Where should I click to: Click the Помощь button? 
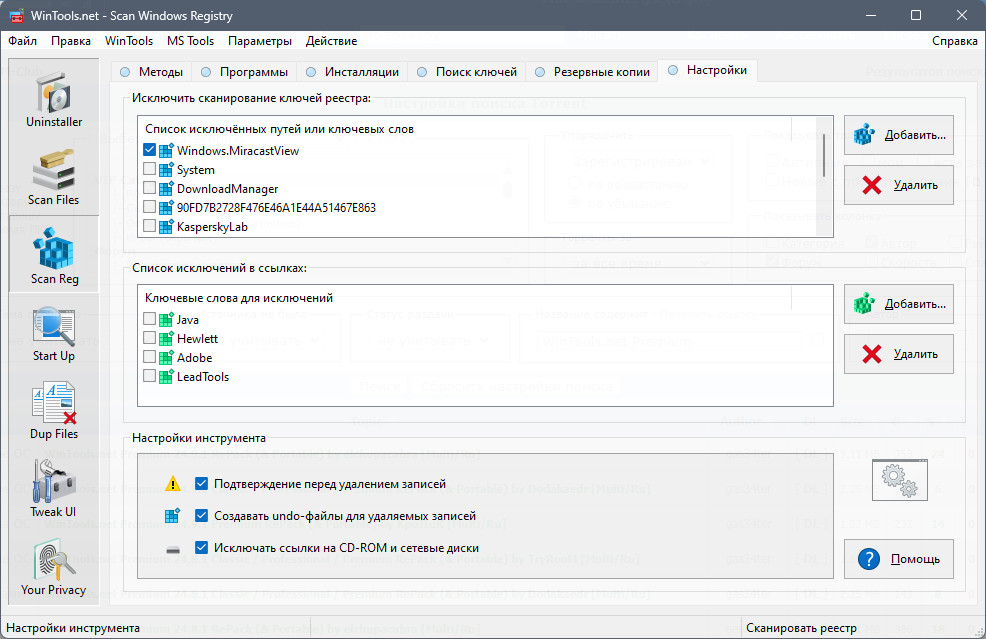tap(899, 558)
